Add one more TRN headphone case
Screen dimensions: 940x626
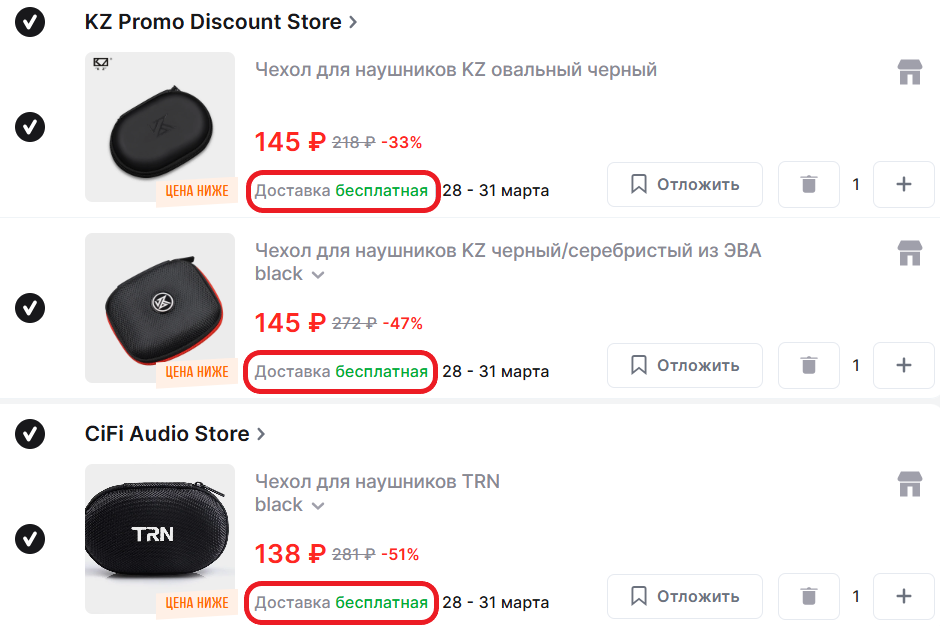pyautogui.click(x=904, y=596)
